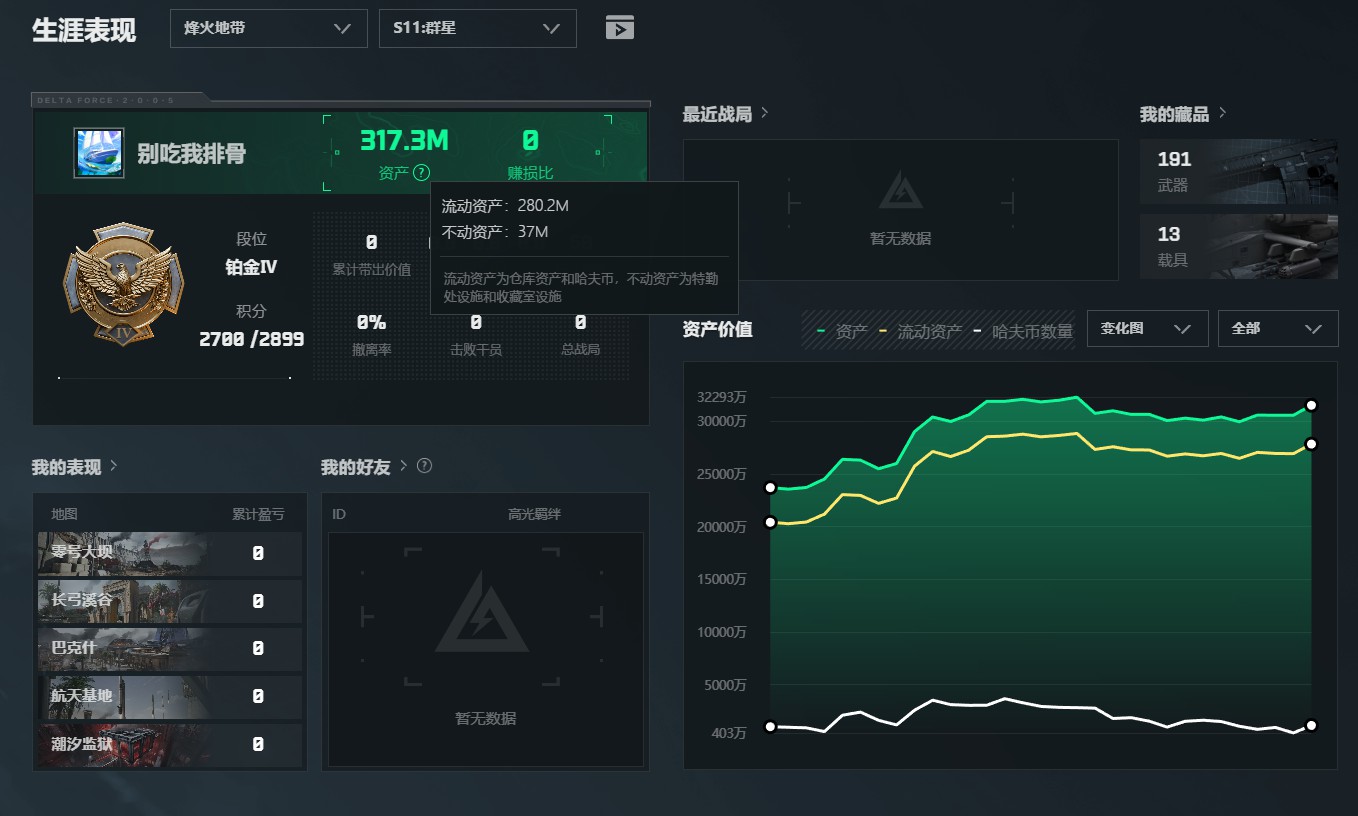Image resolution: width=1358 pixels, height=816 pixels.
Task: Click the 累计盈亏 column header
Action: [258, 514]
